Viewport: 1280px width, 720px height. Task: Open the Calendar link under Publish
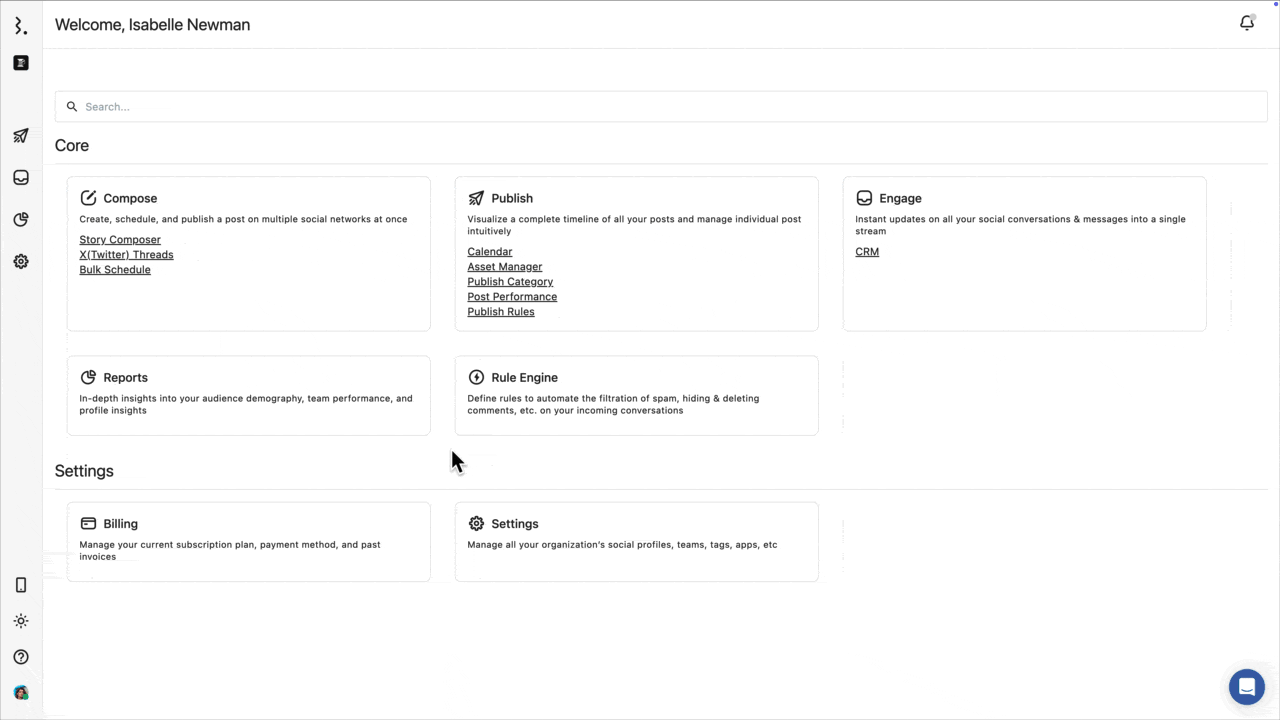click(x=489, y=252)
